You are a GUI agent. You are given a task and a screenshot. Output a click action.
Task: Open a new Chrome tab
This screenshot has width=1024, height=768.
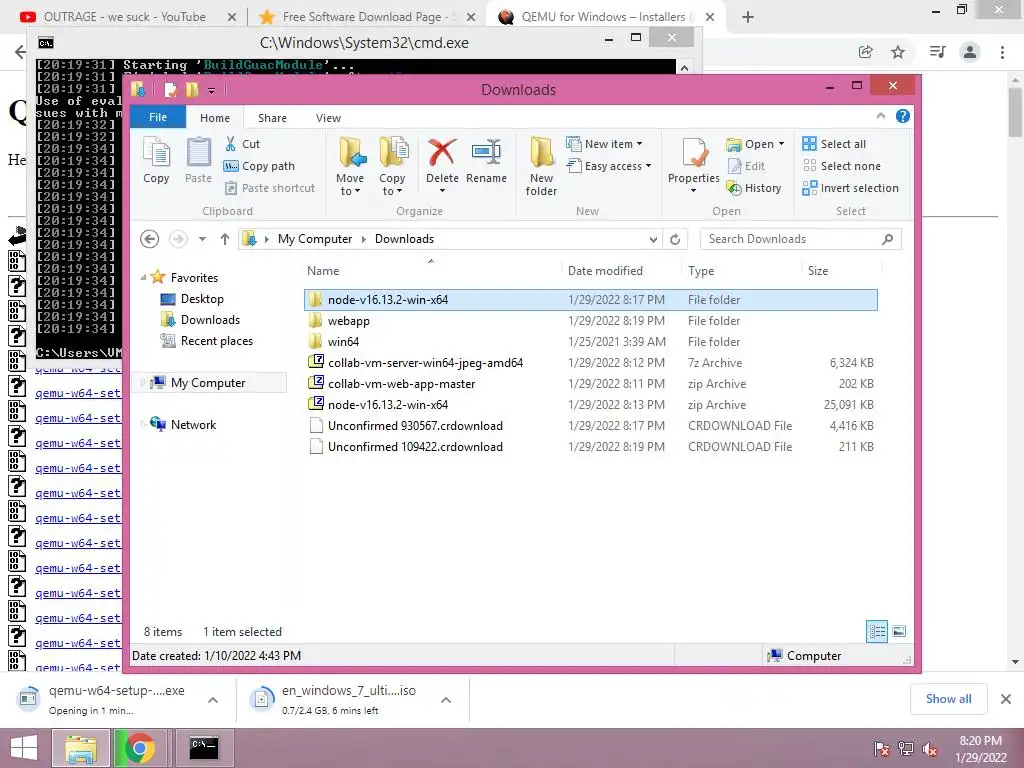click(x=748, y=17)
